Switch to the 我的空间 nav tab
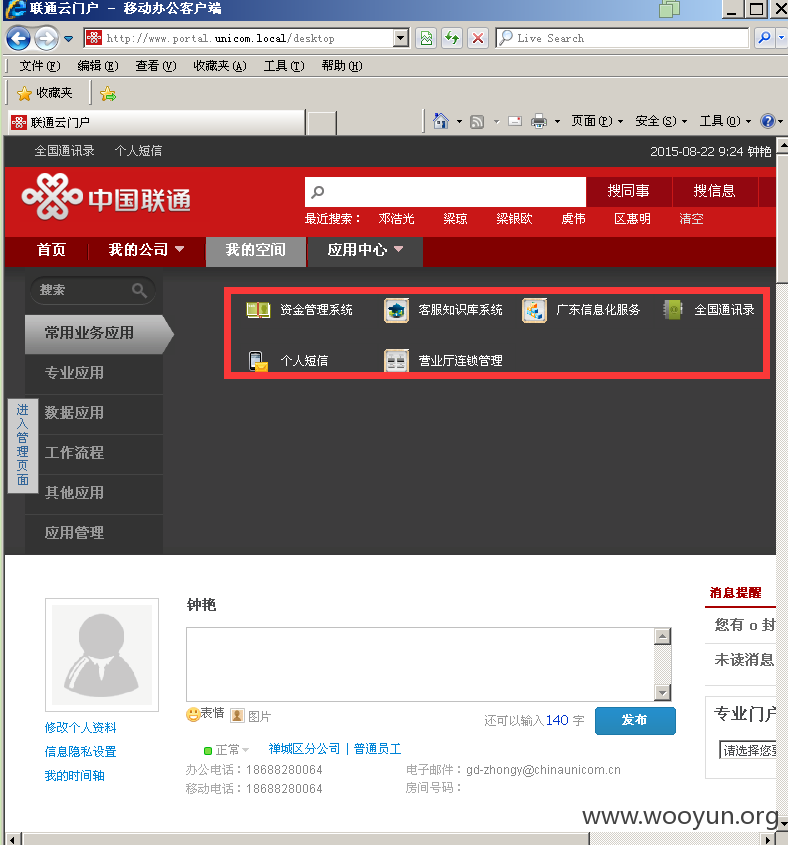788x845 pixels. tap(255, 251)
